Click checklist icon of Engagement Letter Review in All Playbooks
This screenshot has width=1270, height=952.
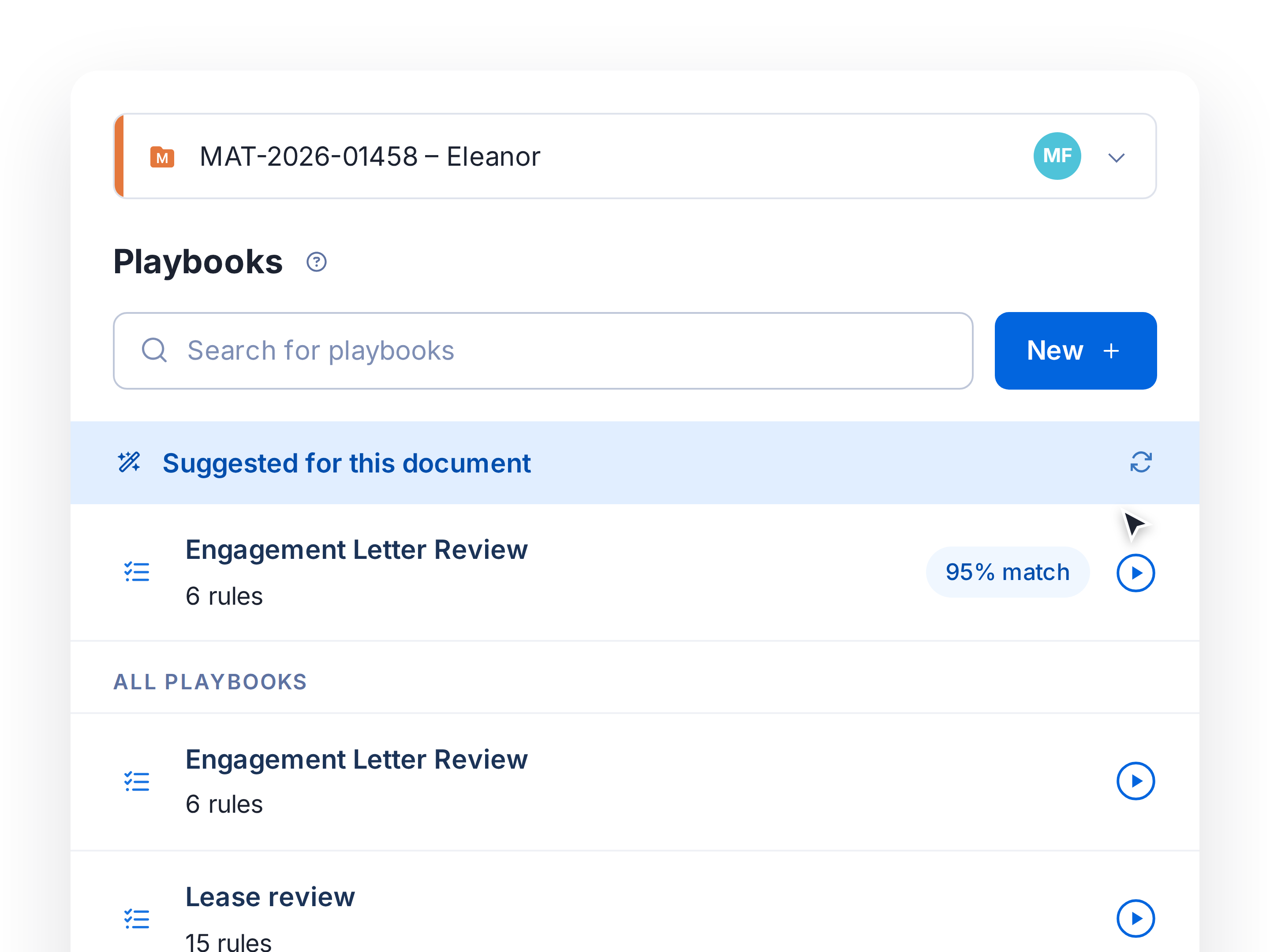[x=137, y=781]
